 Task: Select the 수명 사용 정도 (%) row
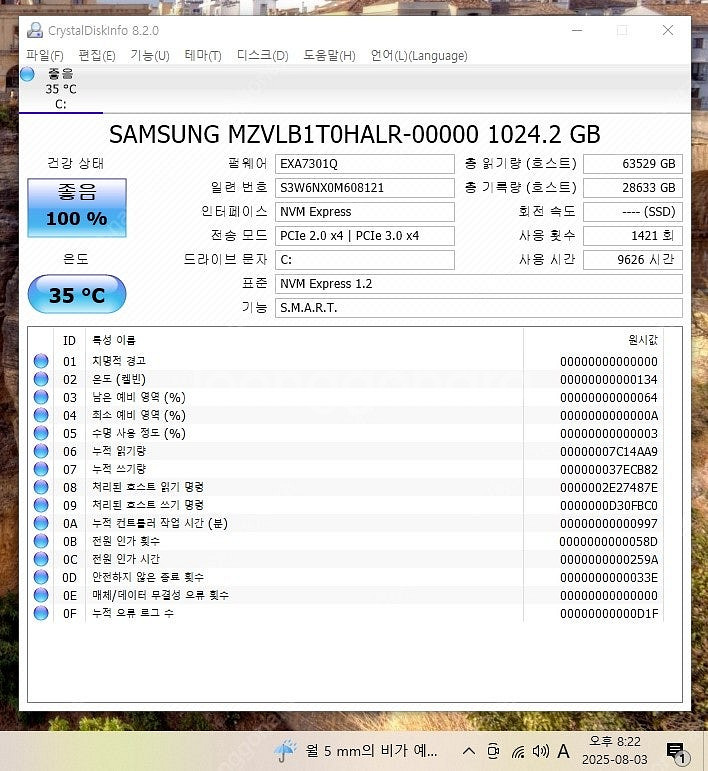346,433
